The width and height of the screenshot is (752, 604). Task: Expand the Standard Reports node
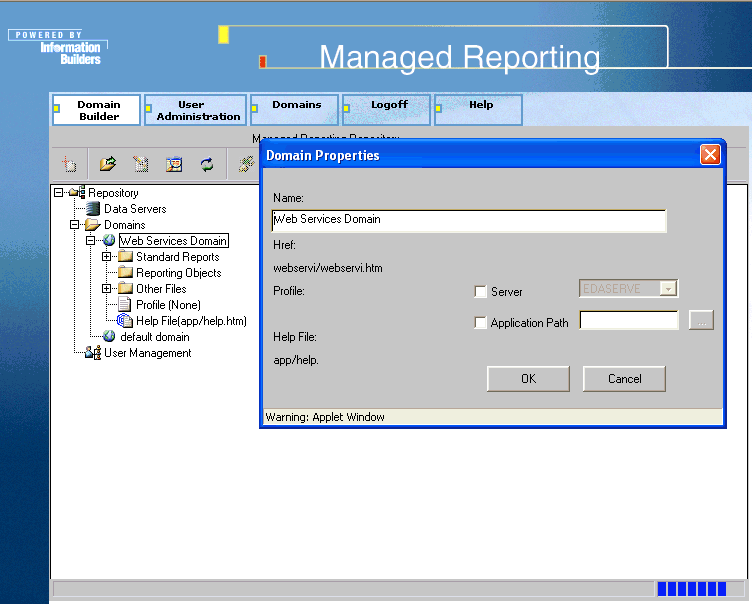(x=106, y=257)
